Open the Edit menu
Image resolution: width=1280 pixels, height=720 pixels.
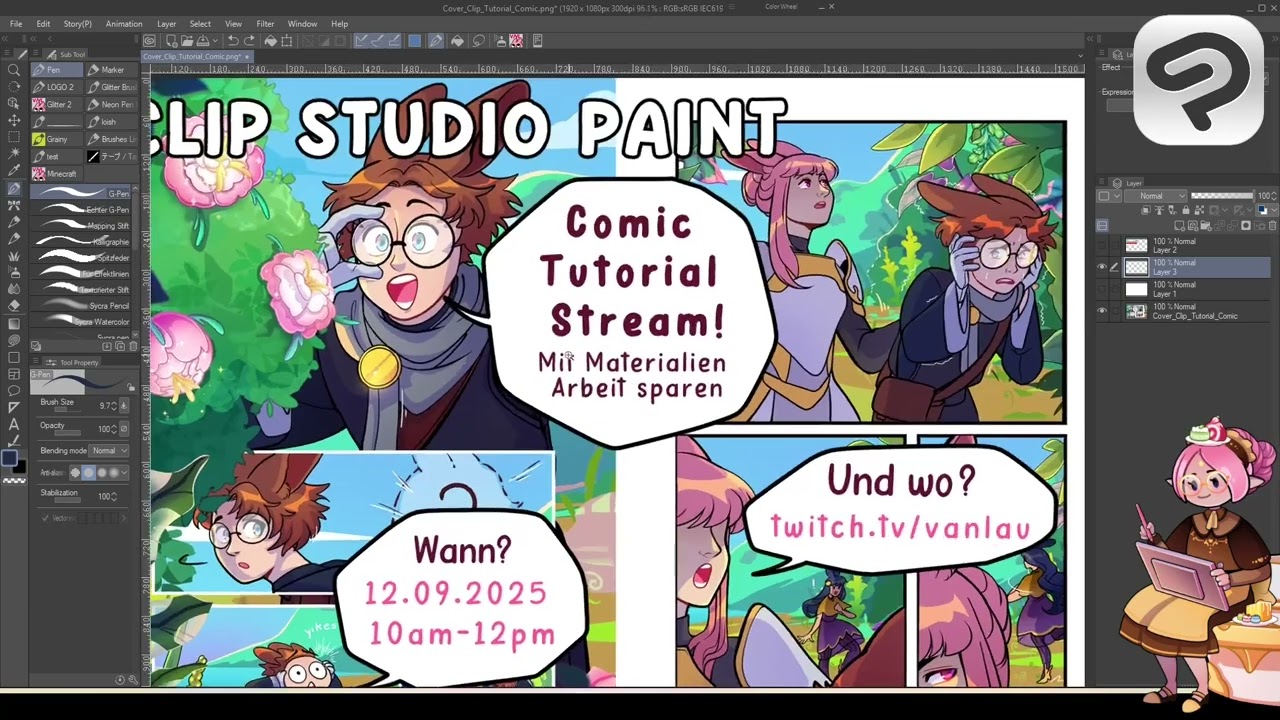[x=43, y=24]
